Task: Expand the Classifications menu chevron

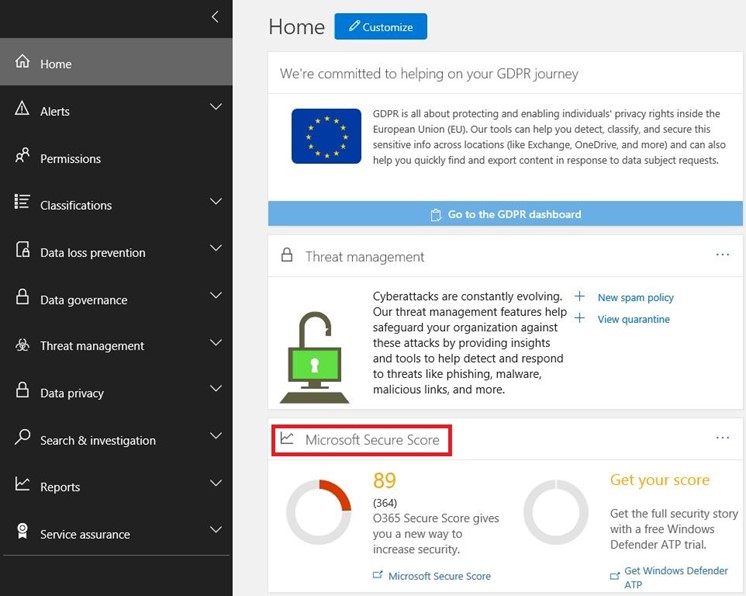Action: (x=216, y=201)
